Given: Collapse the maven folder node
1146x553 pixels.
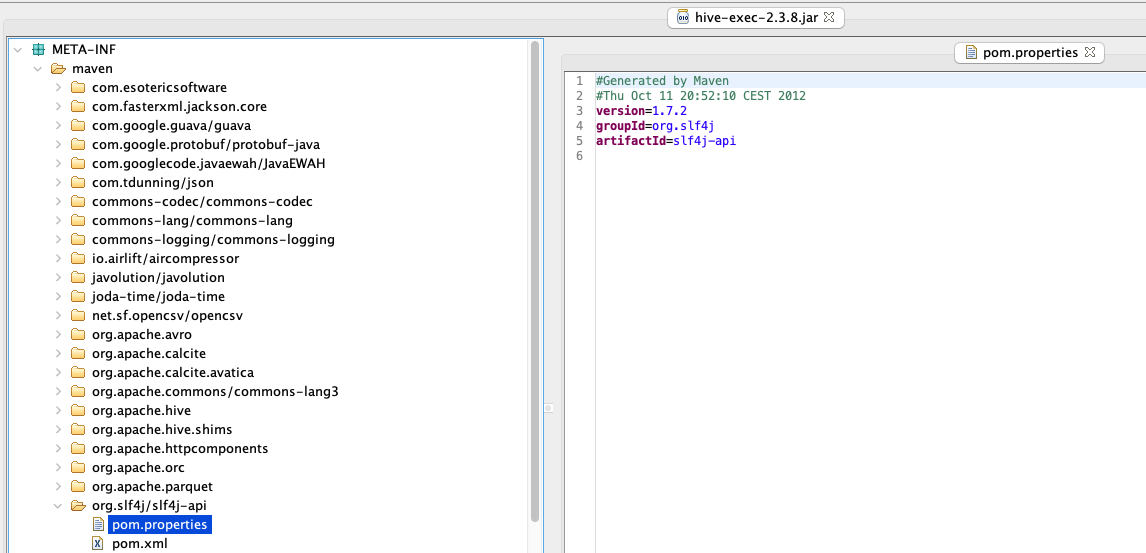Looking at the screenshot, I should click(x=38, y=69).
